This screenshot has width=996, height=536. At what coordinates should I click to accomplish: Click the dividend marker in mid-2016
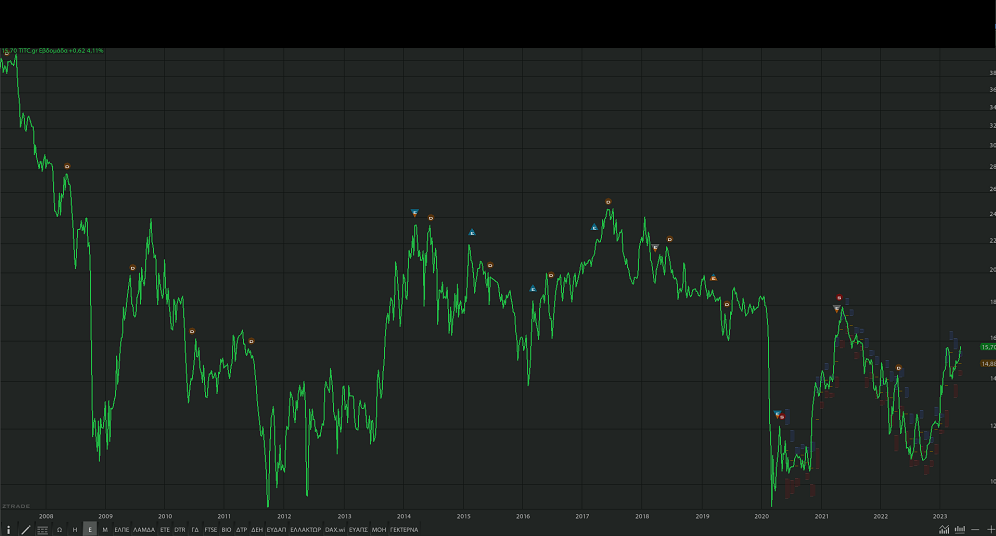coord(551,275)
